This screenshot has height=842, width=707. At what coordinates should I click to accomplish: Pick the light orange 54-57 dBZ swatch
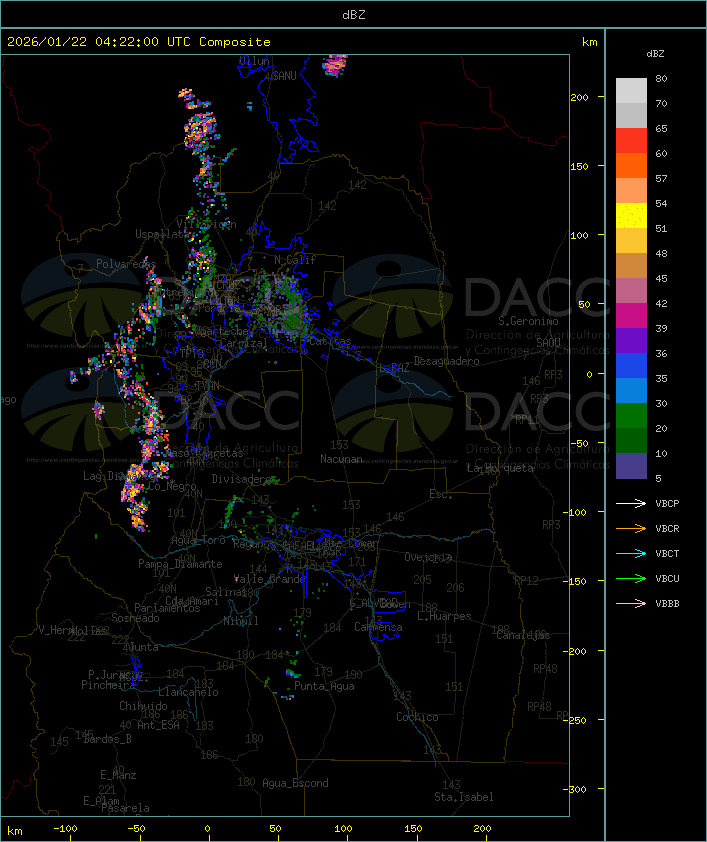click(x=631, y=191)
